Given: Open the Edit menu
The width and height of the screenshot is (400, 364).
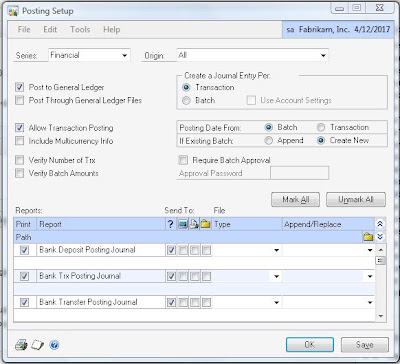Looking at the screenshot, I should point(50,29).
